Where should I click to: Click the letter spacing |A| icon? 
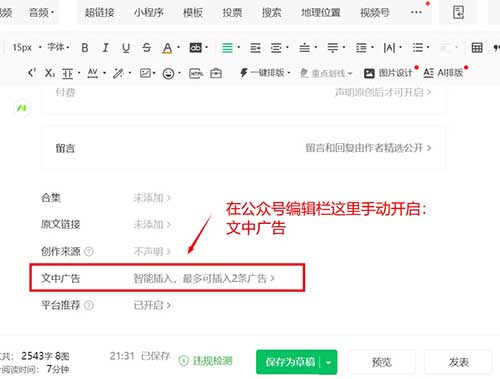[389, 48]
